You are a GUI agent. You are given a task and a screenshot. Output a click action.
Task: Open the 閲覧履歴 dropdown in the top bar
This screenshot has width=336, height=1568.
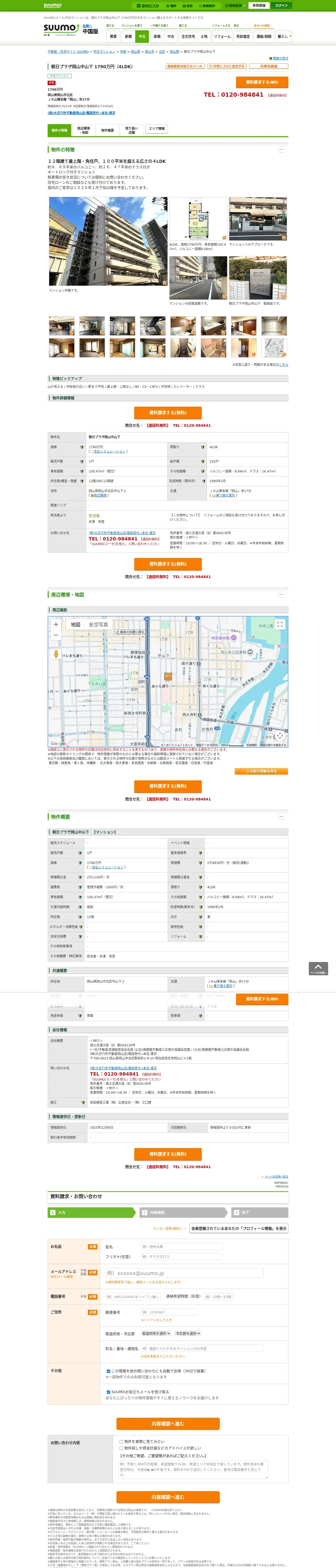pyautogui.click(x=235, y=5)
